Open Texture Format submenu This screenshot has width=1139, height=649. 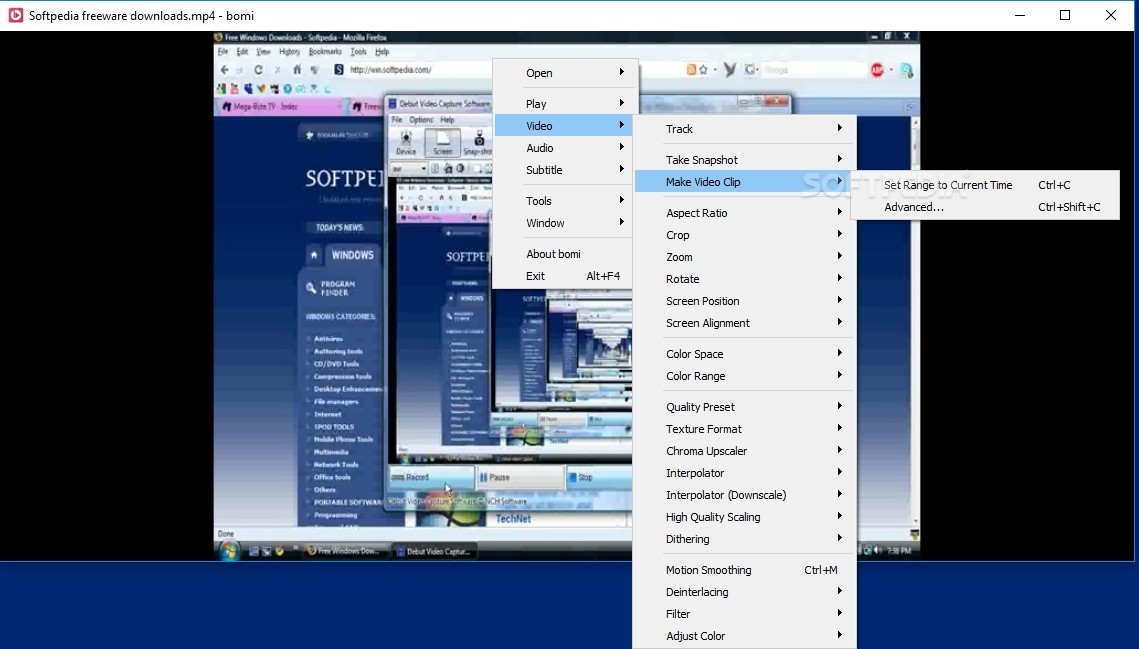click(x=745, y=429)
